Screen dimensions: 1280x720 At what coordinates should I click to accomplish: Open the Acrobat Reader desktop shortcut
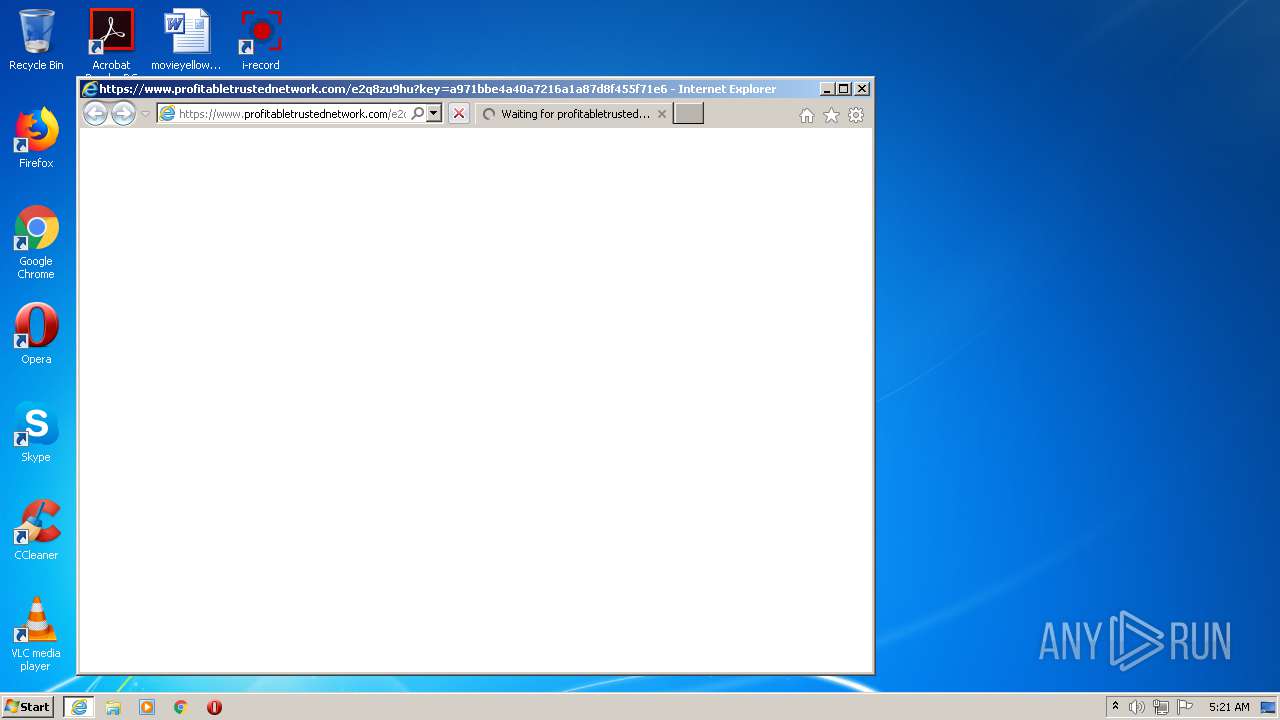(111, 42)
